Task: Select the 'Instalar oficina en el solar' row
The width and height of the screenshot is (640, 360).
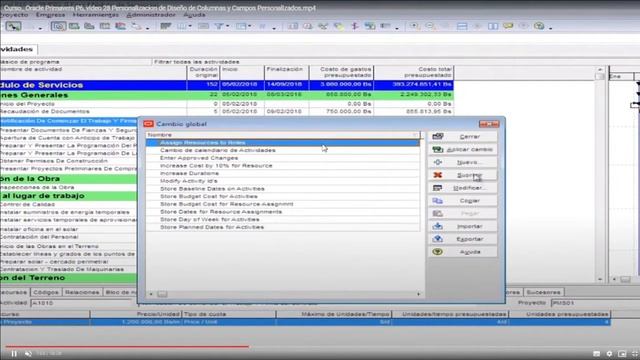Action: pos(68,229)
